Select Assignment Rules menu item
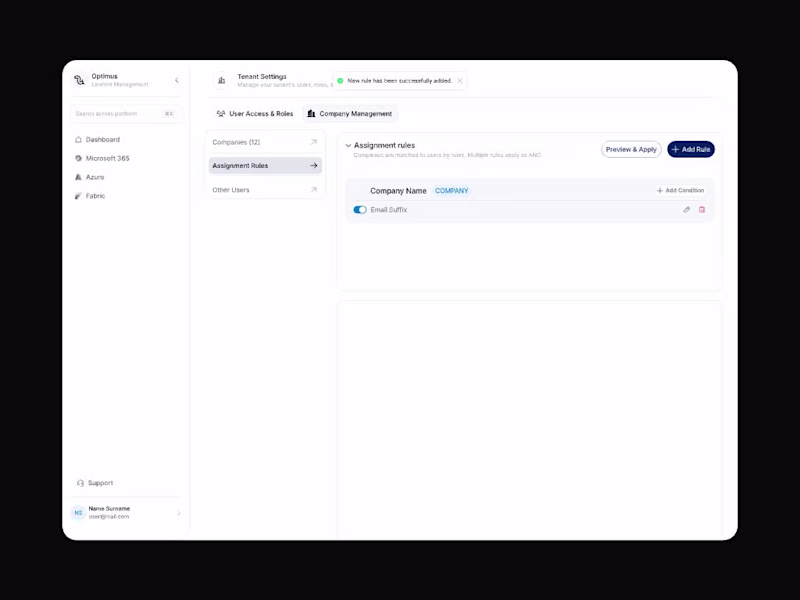The image size is (800, 600). (265, 165)
